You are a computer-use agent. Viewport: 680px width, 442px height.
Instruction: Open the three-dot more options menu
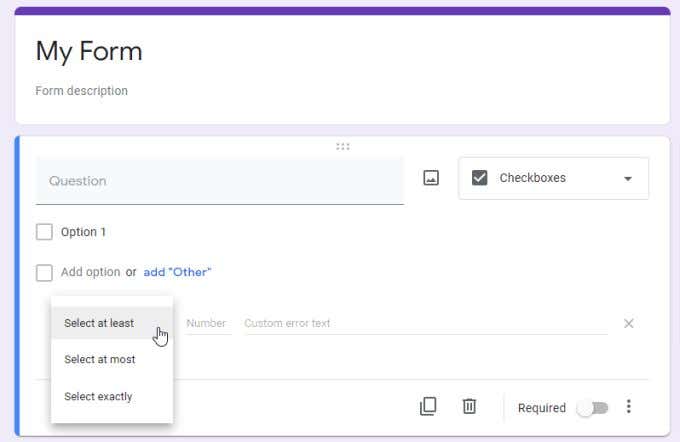click(x=628, y=406)
